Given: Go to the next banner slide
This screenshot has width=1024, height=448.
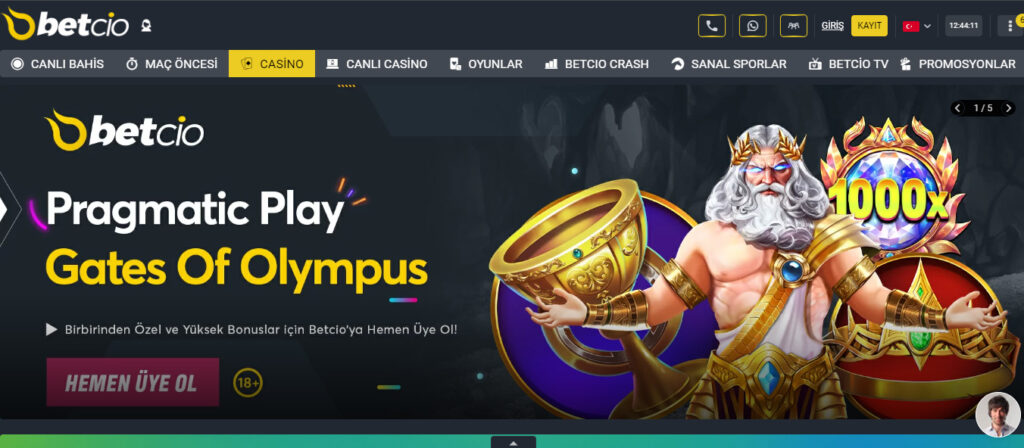Looking at the screenshot, I should 1008,108.
